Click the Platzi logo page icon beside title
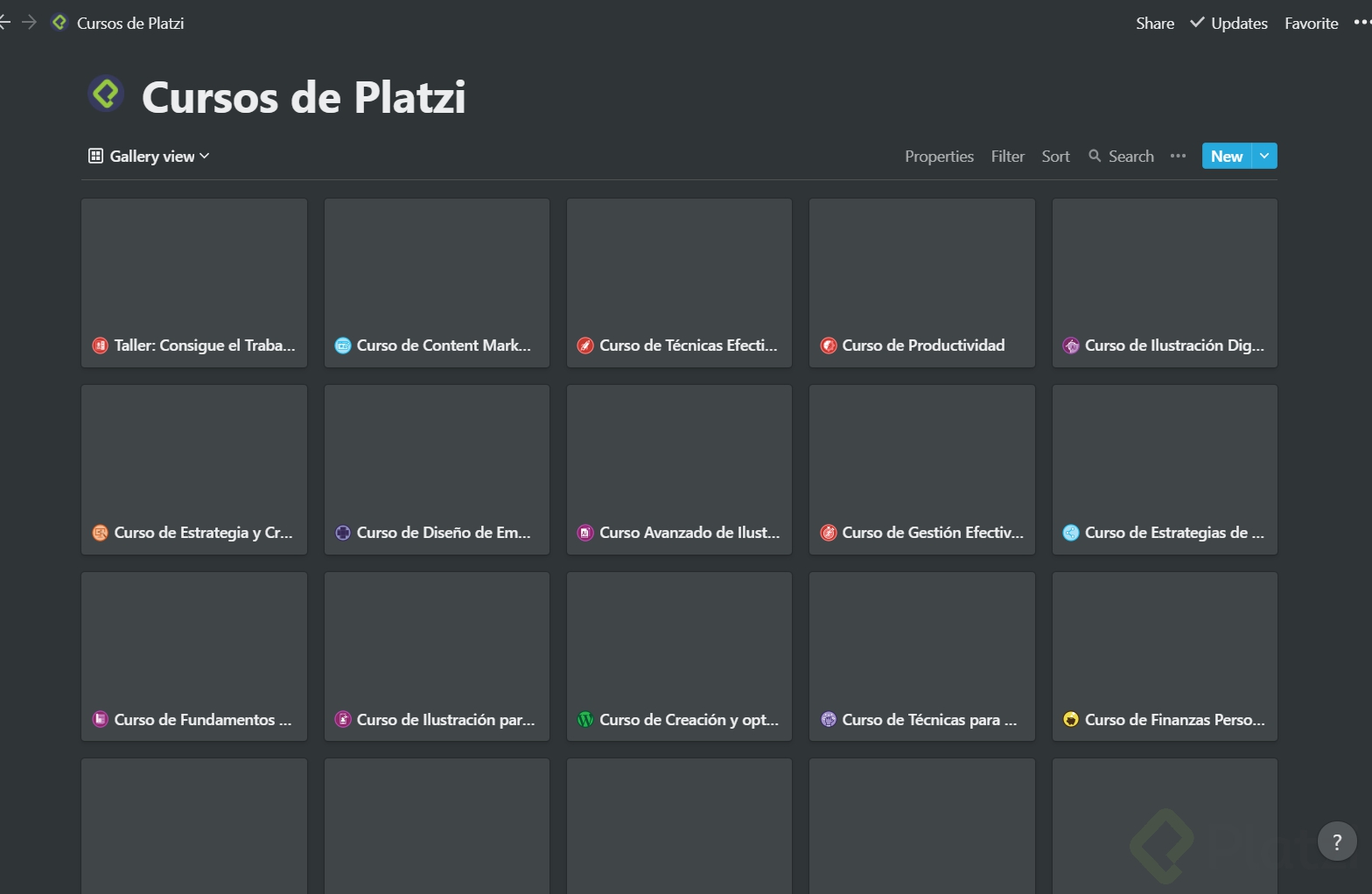 [107, 94]
